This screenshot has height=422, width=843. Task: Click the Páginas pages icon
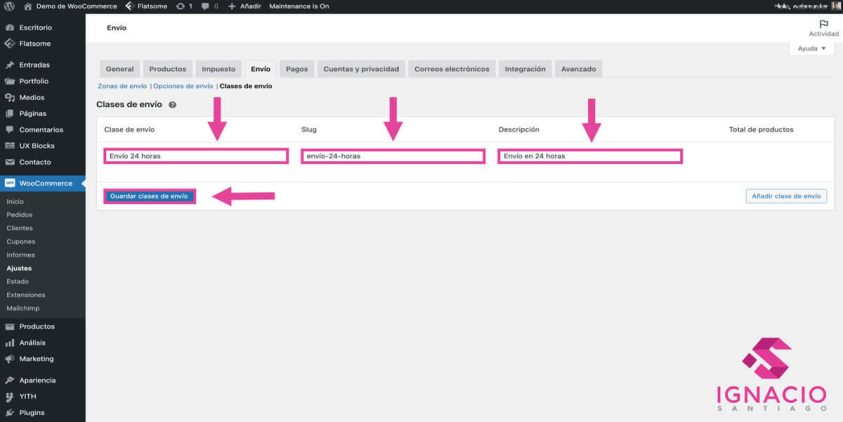point(10,113)
